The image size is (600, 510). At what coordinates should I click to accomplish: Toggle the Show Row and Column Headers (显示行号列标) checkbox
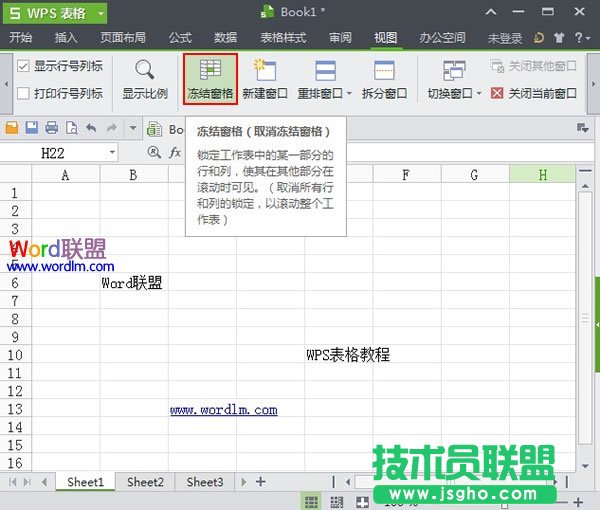click(x=23, y=66)
